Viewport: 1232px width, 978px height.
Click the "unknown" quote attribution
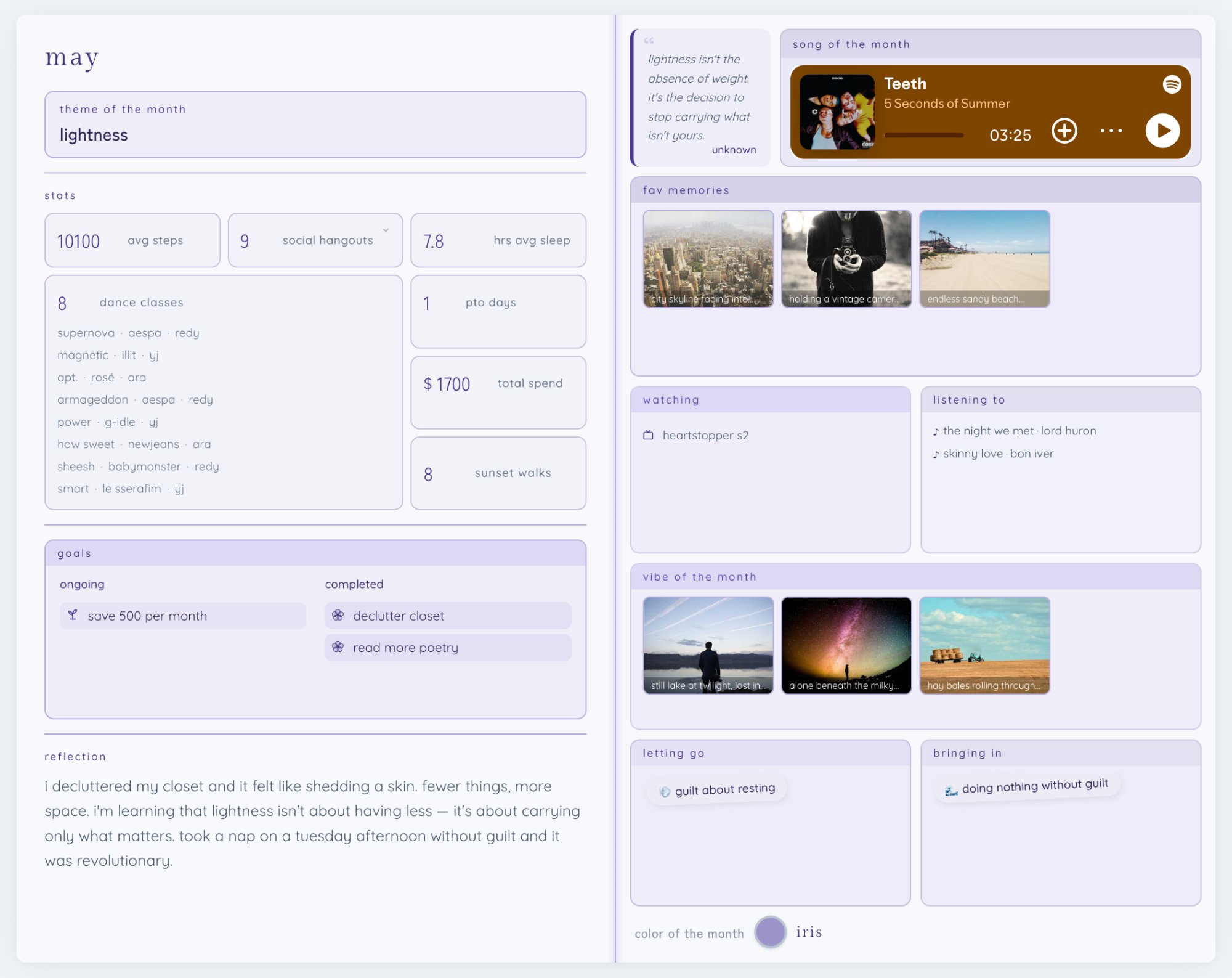coord(734,150)
